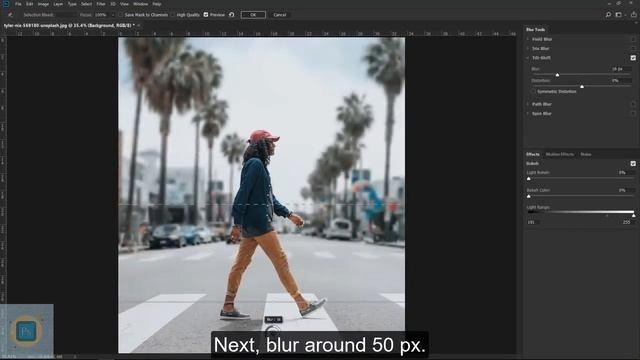Image resolution: width=640 pixels, height=360 pixels.
Task: Open the Layer menu
Action: click(x=58, y=4)
